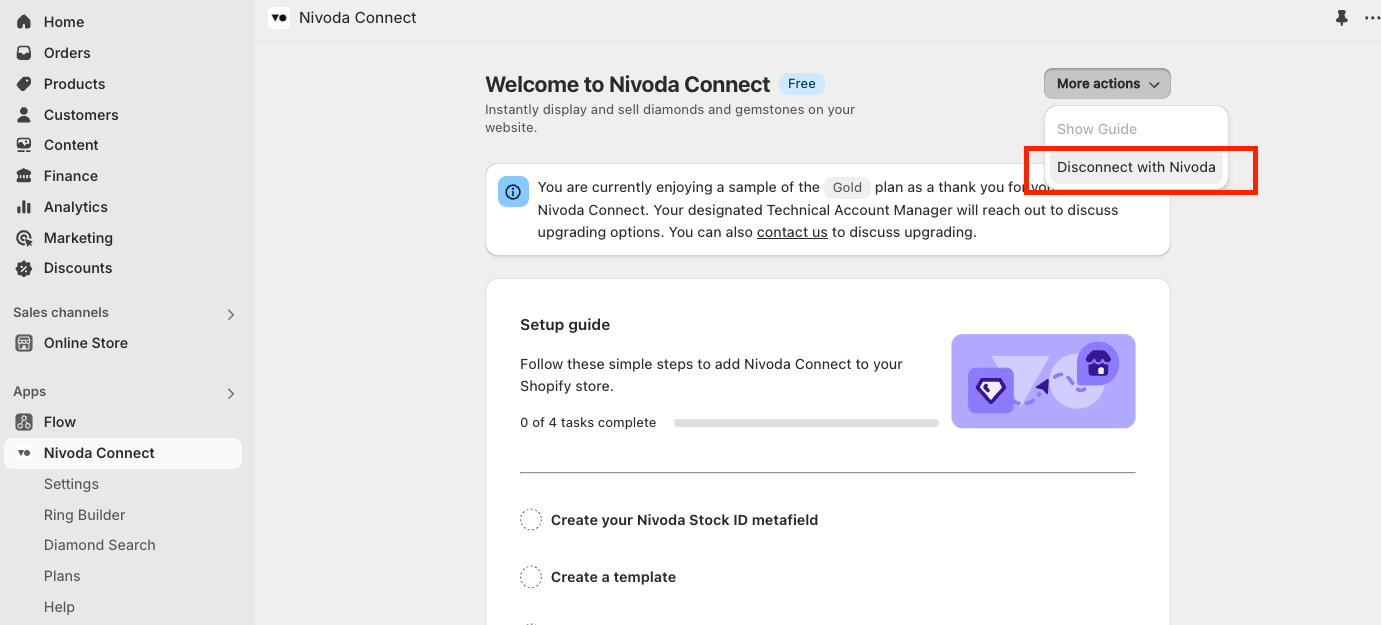This screenshot has height=625, width=1381.
Task: Click the Discounts badge icon
Action: click(24, 268)
